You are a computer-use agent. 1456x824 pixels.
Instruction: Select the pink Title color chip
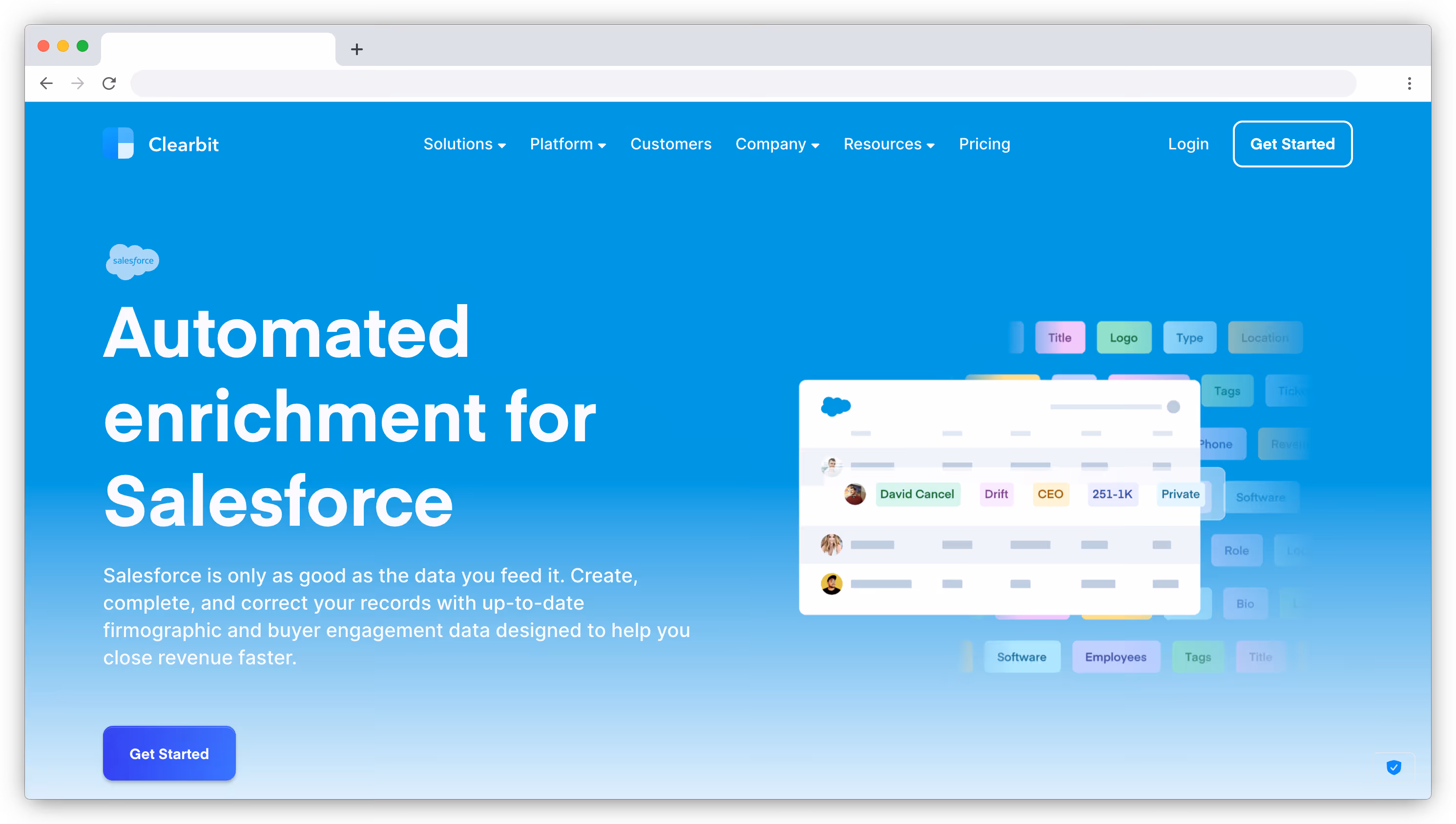point(1060,337)
